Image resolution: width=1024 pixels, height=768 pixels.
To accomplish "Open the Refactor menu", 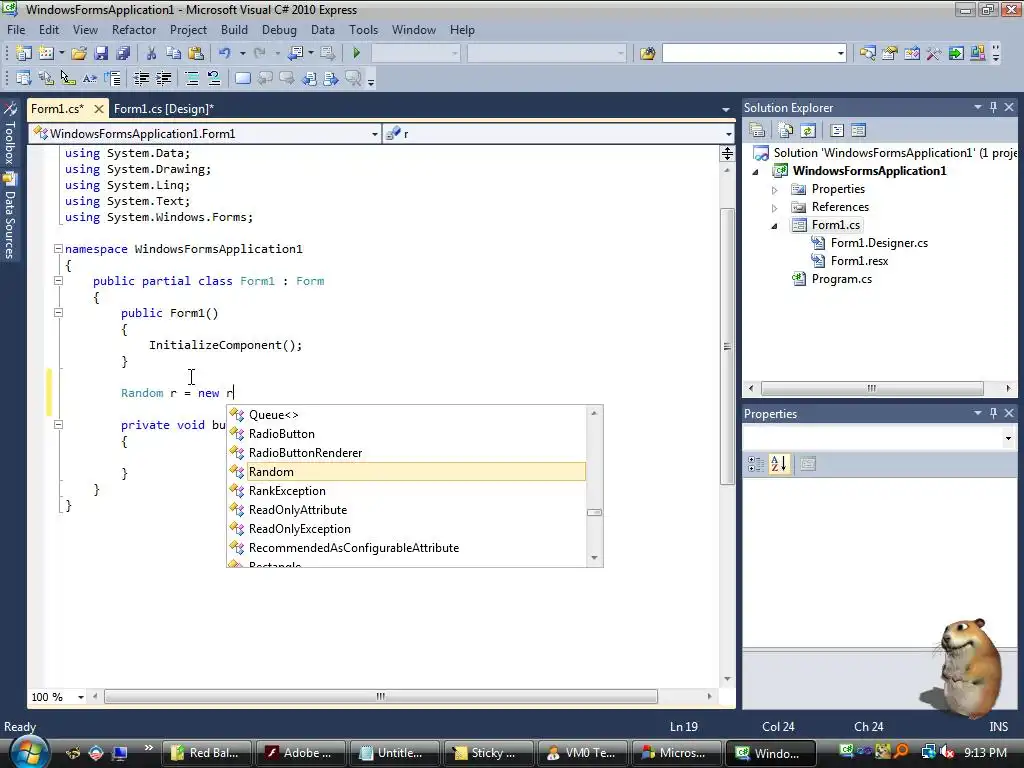I will (x=134, y=30).
